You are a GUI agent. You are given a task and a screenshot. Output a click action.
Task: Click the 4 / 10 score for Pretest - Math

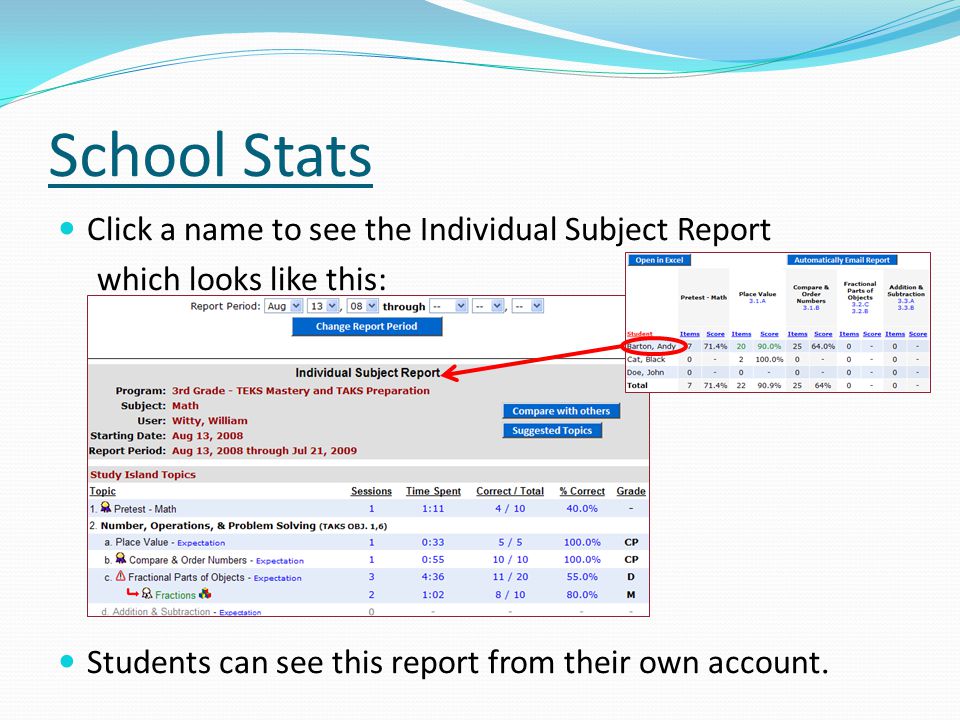[510, 509]
